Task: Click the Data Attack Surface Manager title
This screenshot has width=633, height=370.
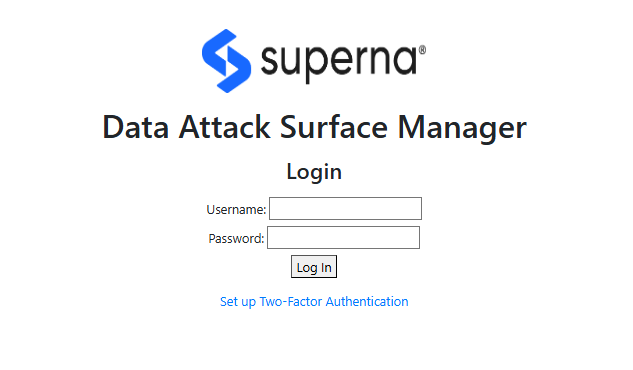Action: [x=314, y=128]
